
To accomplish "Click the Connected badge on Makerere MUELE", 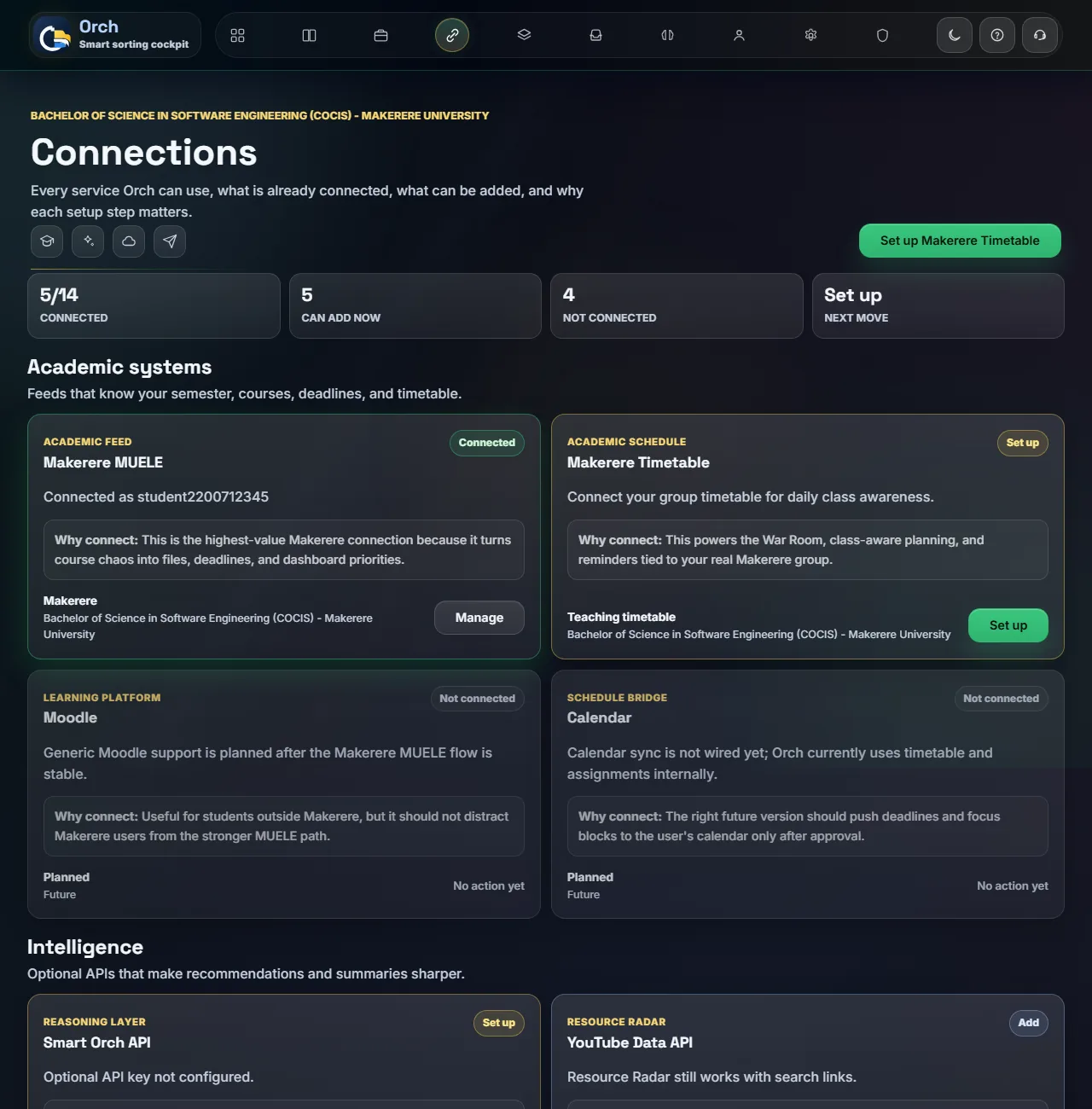I will pos(487,443).
